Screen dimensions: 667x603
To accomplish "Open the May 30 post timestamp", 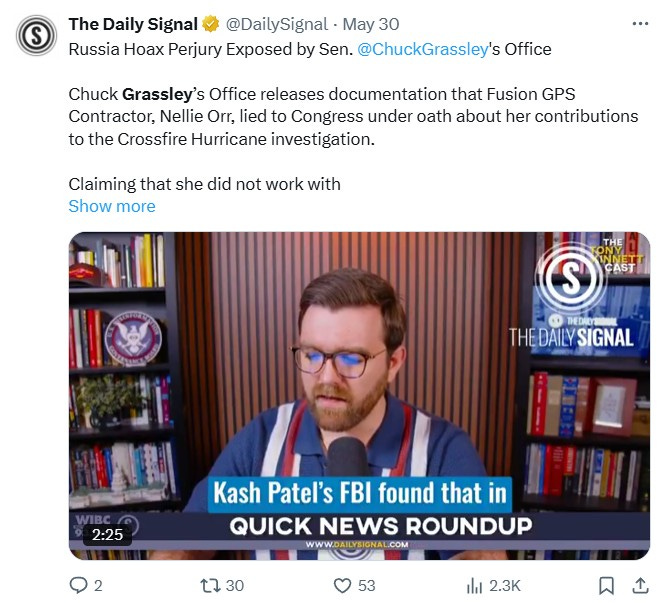I will [371, 24].
